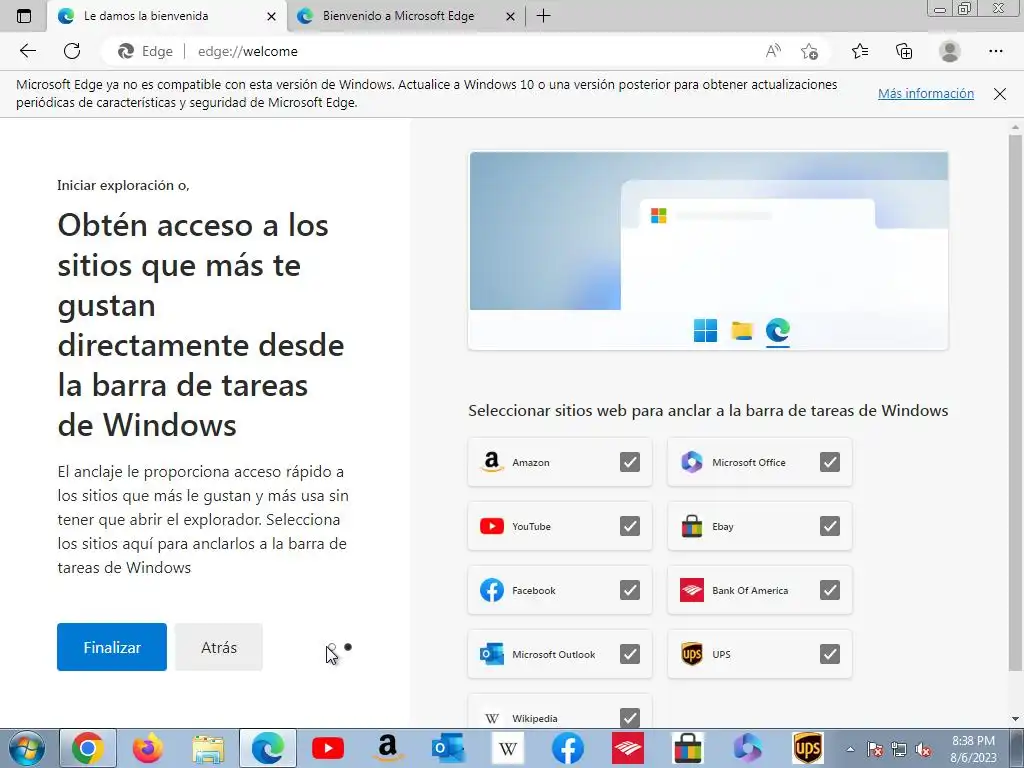
Task: Open the pinned Bank of America taskbar icon
Action: point(628,748)
